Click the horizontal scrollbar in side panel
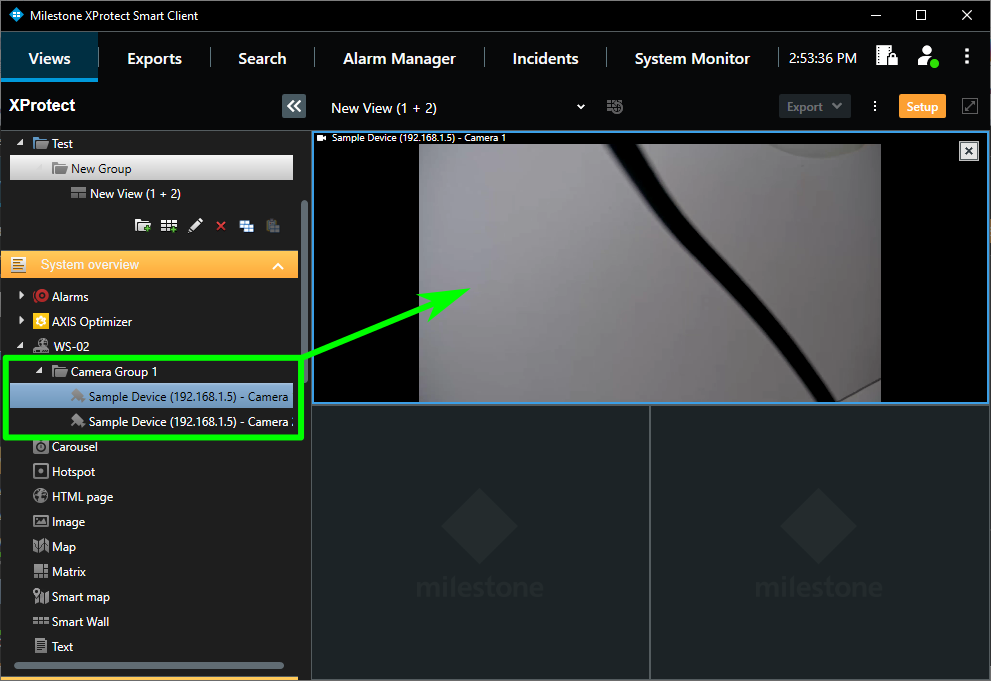This screenshot has width=991, height=681. pos(148,665)
